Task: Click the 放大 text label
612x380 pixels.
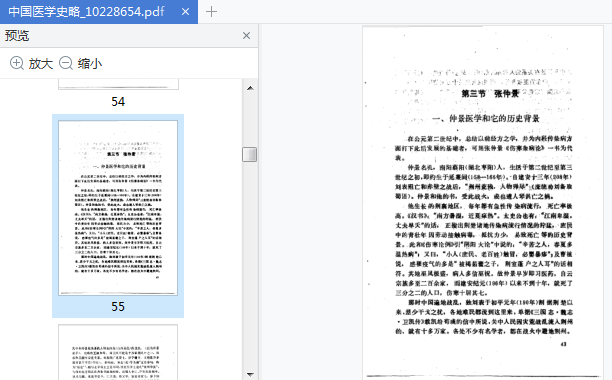Action: coord(41,64)
